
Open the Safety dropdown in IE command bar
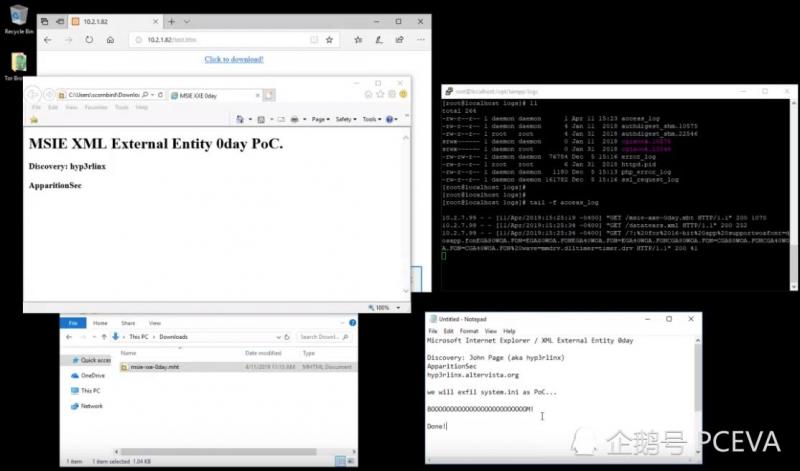[x=346, y=119]
